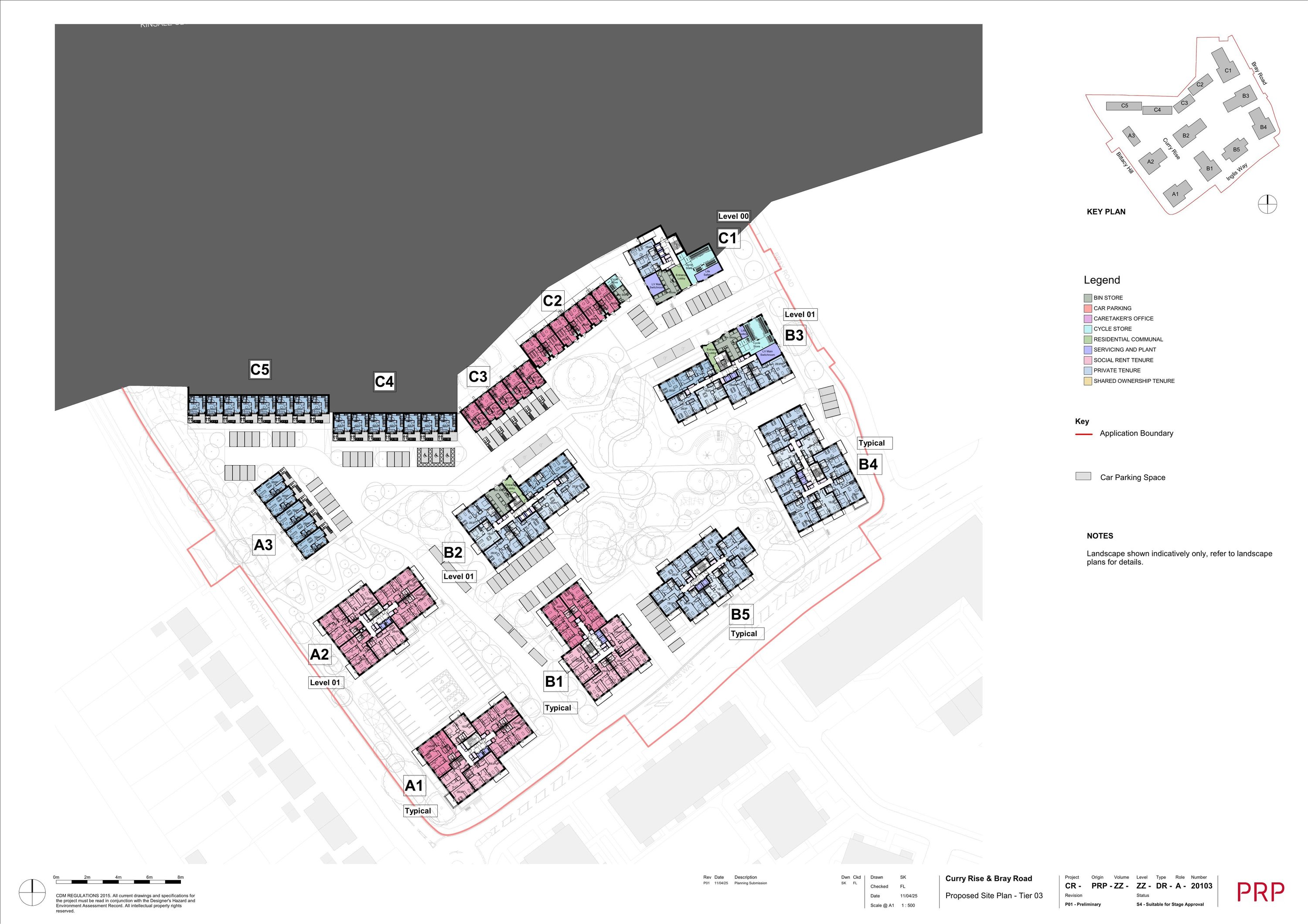
Task: Click block C5 in the key plan
Action: tap(1124, 106)
